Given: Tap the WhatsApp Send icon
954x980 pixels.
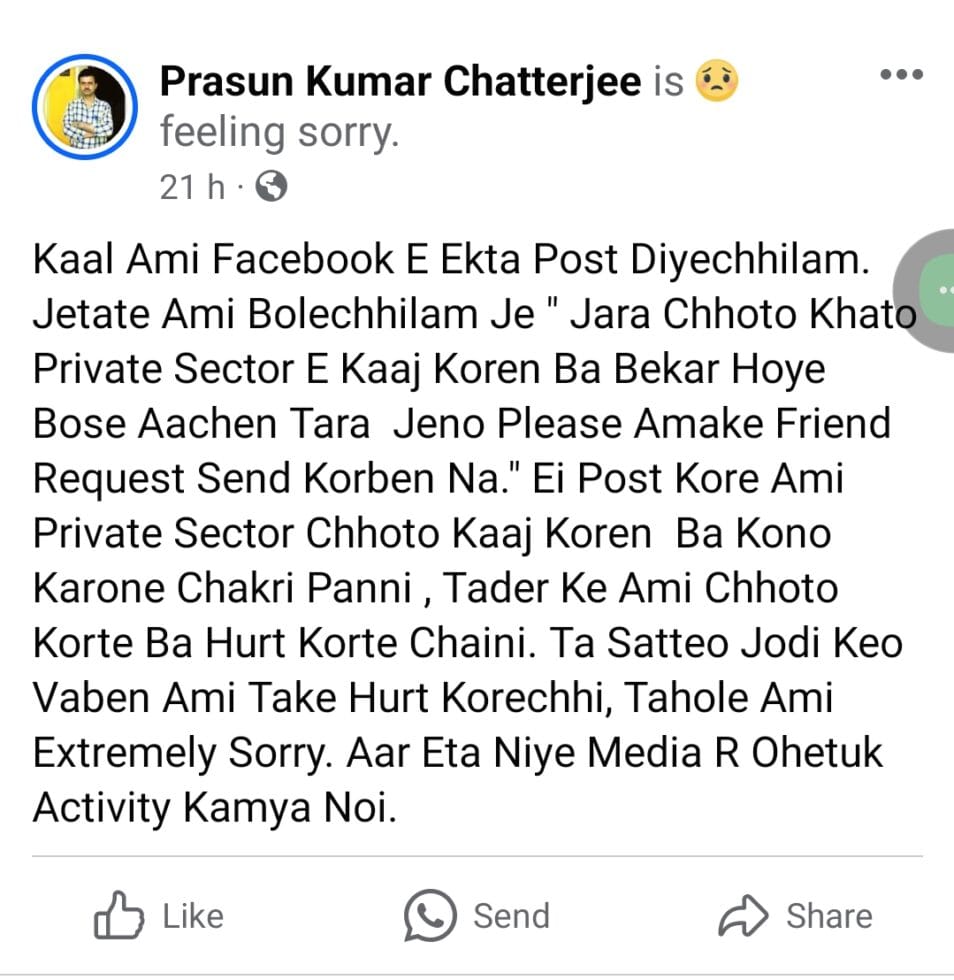Looking at the screenshot, I should pyautogui.click(x=430, y=916).
